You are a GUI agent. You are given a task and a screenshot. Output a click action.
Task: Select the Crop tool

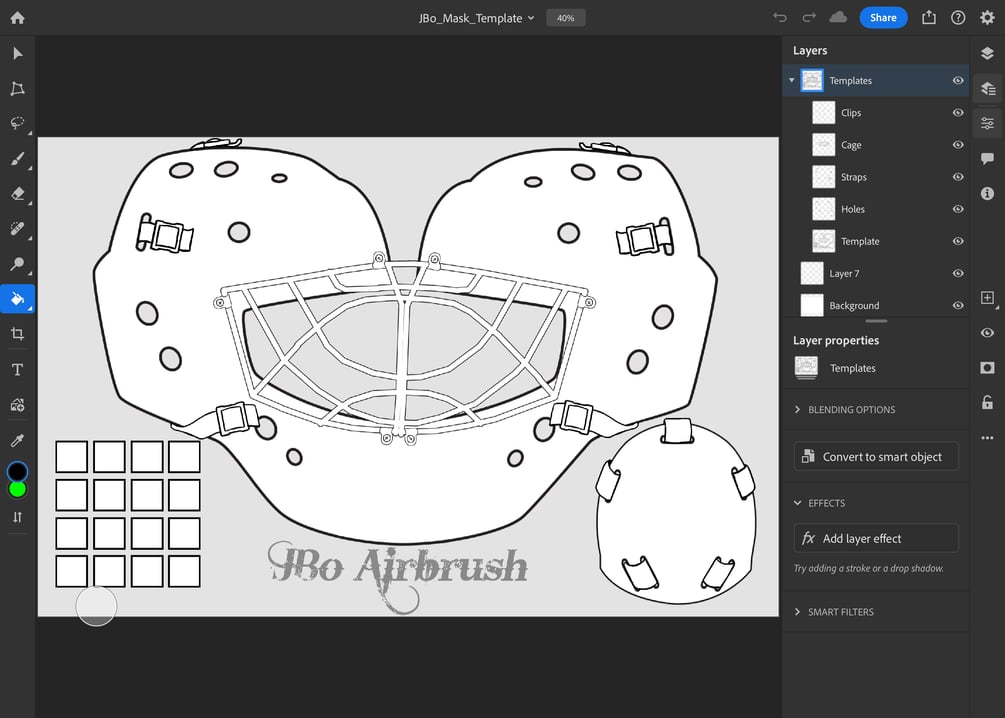pyautogui.click(x=17, y=334)
